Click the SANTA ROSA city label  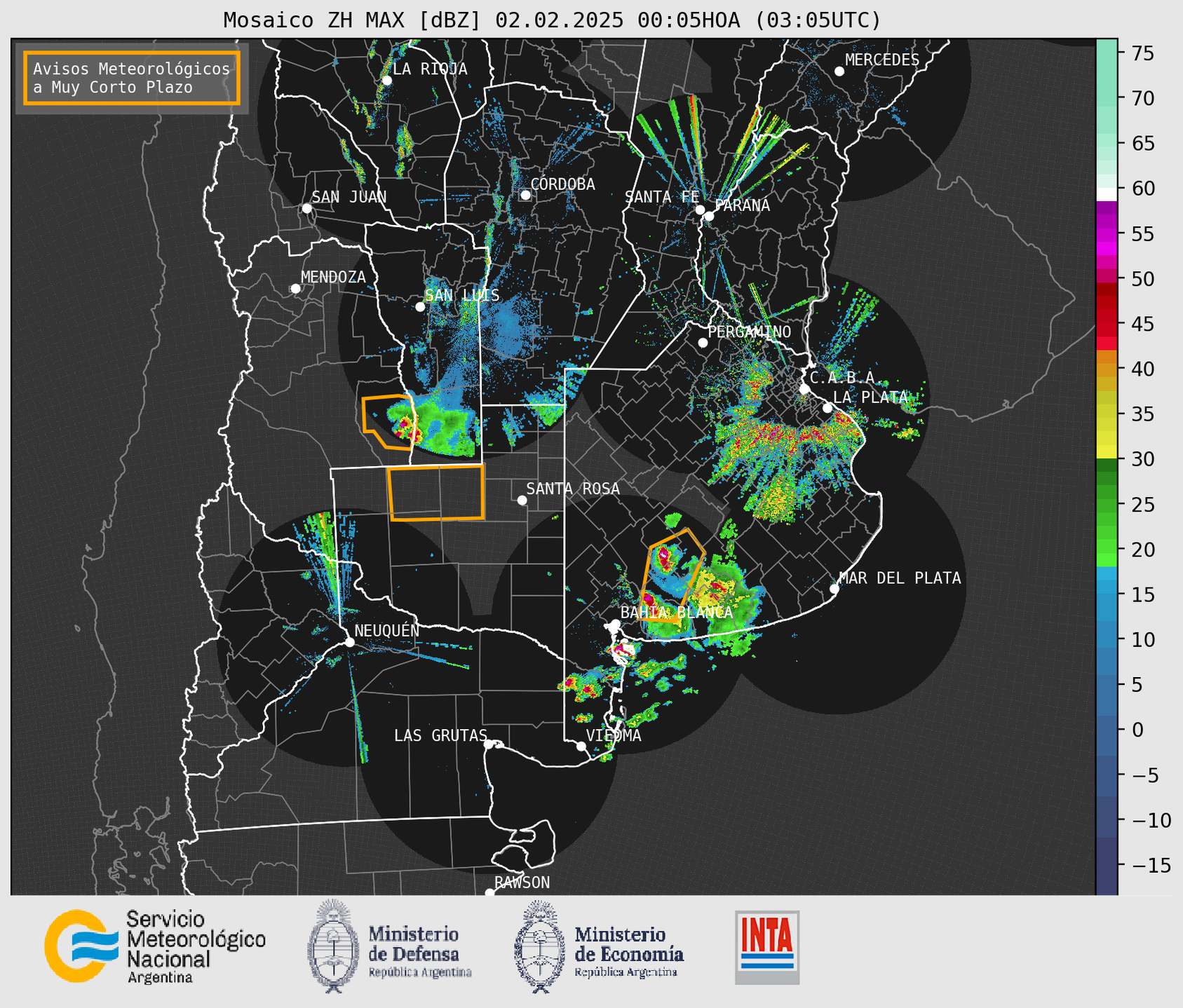[x=573, y=489]
